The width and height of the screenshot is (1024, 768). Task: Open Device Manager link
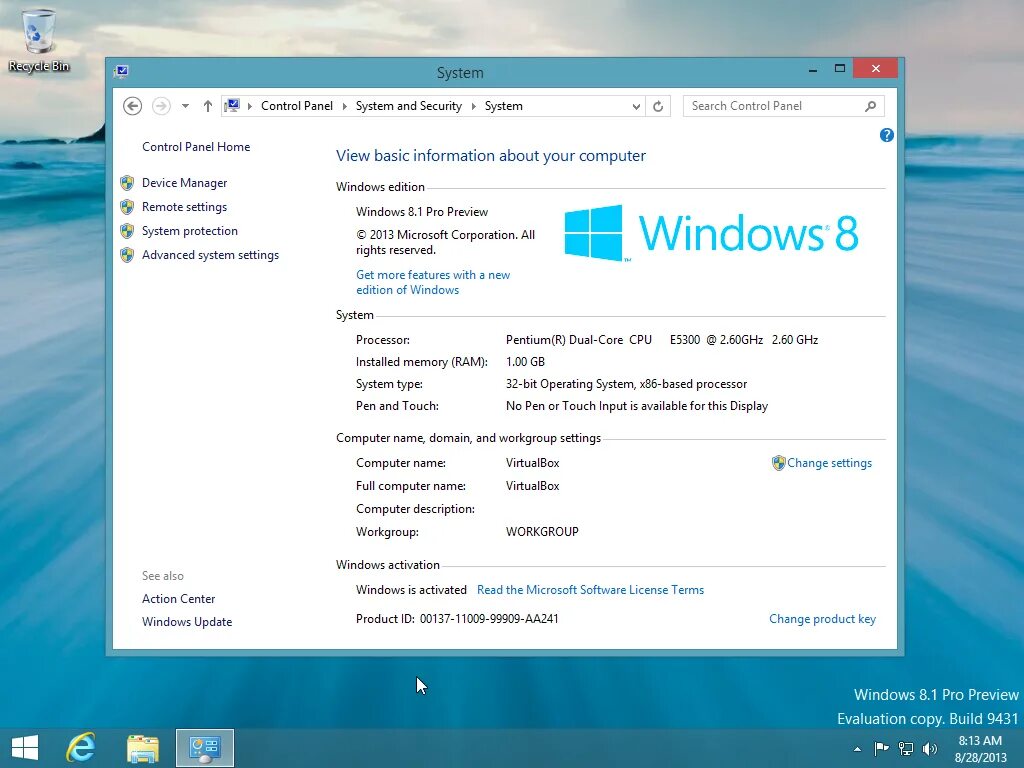click(185, 183)
